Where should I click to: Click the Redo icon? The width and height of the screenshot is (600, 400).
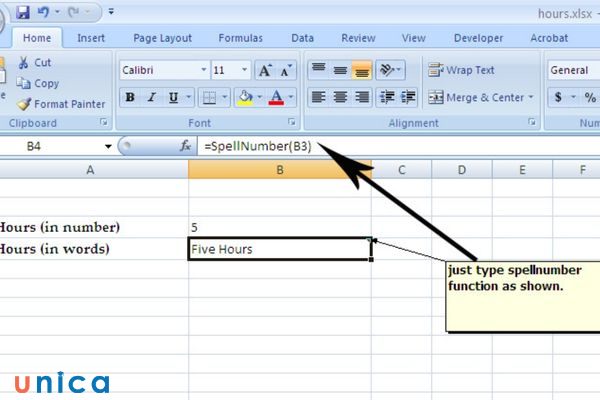[x=73, y=12]
